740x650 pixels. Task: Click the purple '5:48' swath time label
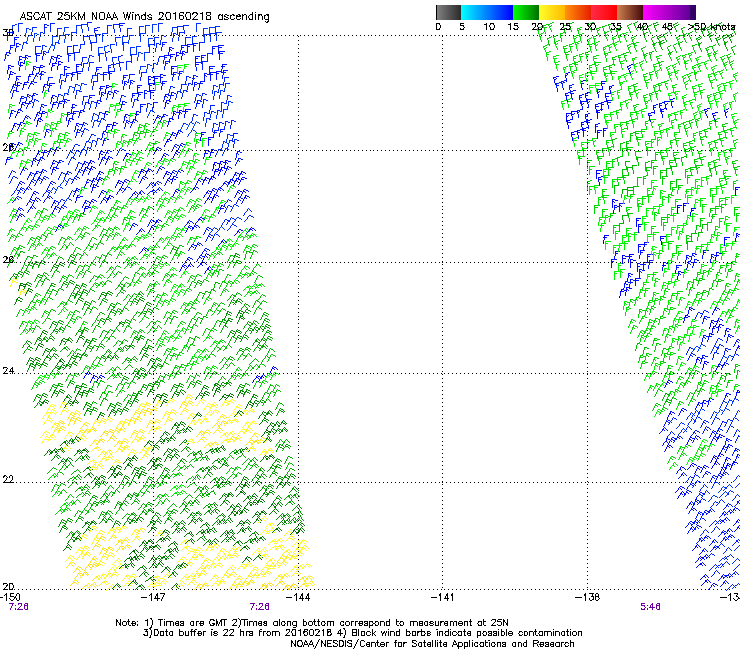[x=650, y=607]
